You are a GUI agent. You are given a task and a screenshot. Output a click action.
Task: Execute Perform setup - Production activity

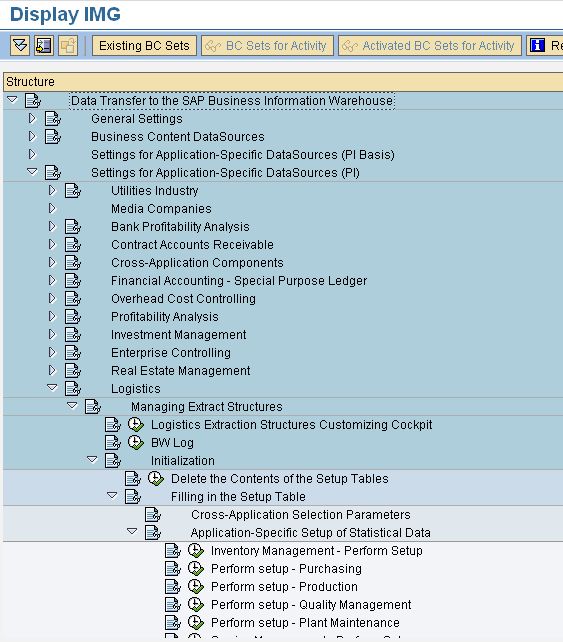[196, 587]
